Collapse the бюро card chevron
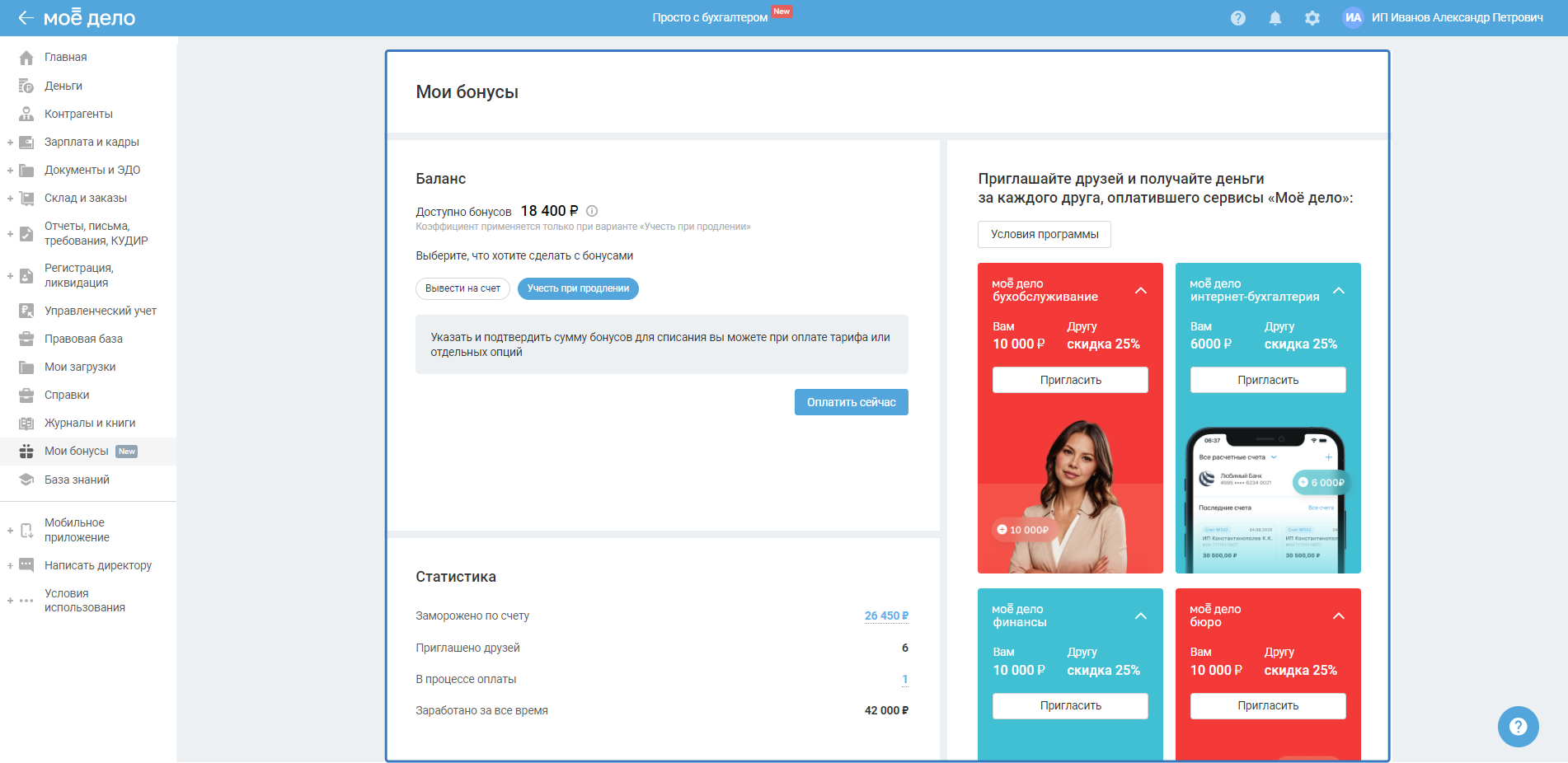Image resolution: width=1568 pixels, height=763 pixels. (x=1339, y=616)
